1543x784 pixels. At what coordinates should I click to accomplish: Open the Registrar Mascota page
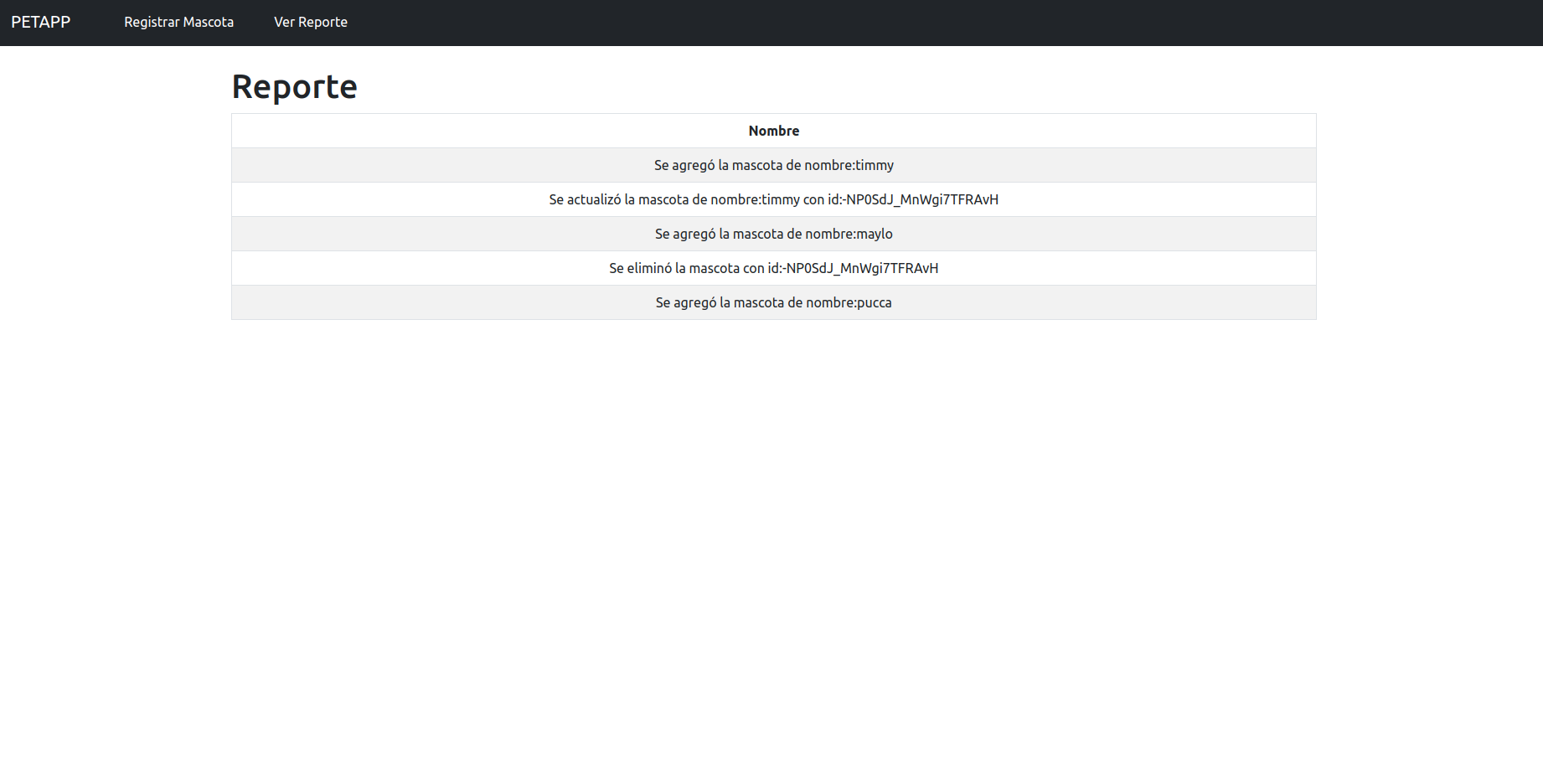point(179,22)
